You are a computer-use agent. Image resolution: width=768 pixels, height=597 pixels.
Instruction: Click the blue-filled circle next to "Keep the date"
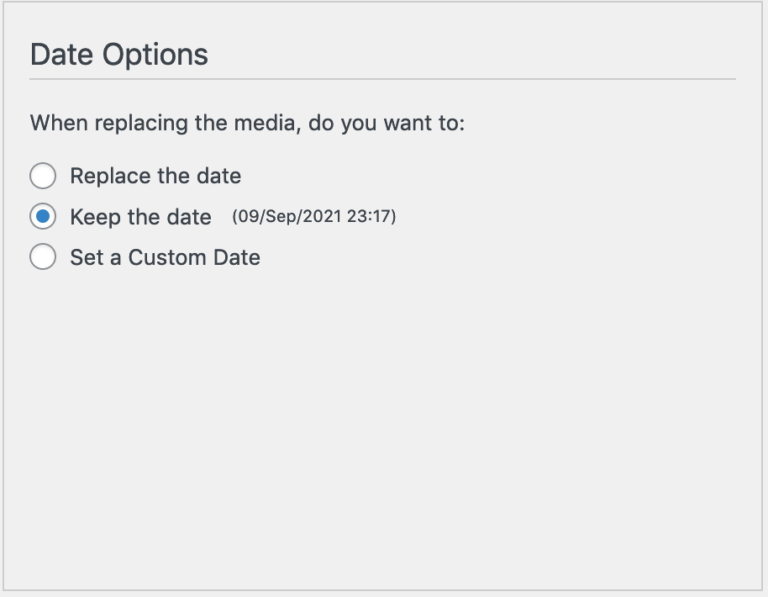(x=43, y=217)
